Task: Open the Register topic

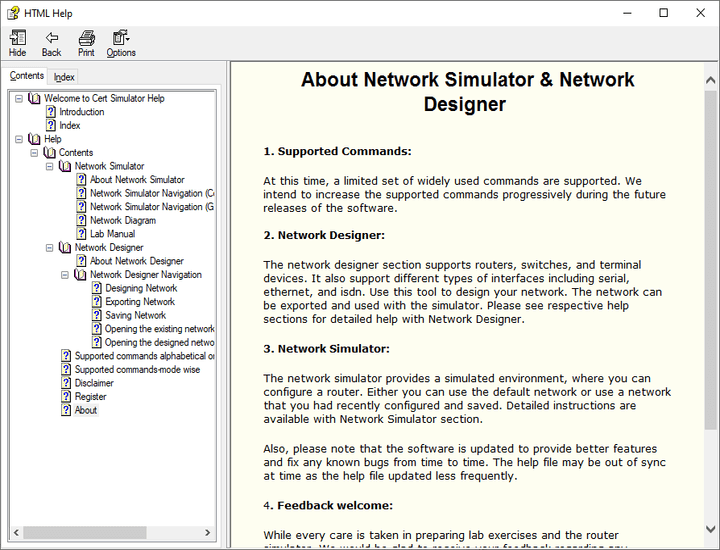Action: point(90,396)
